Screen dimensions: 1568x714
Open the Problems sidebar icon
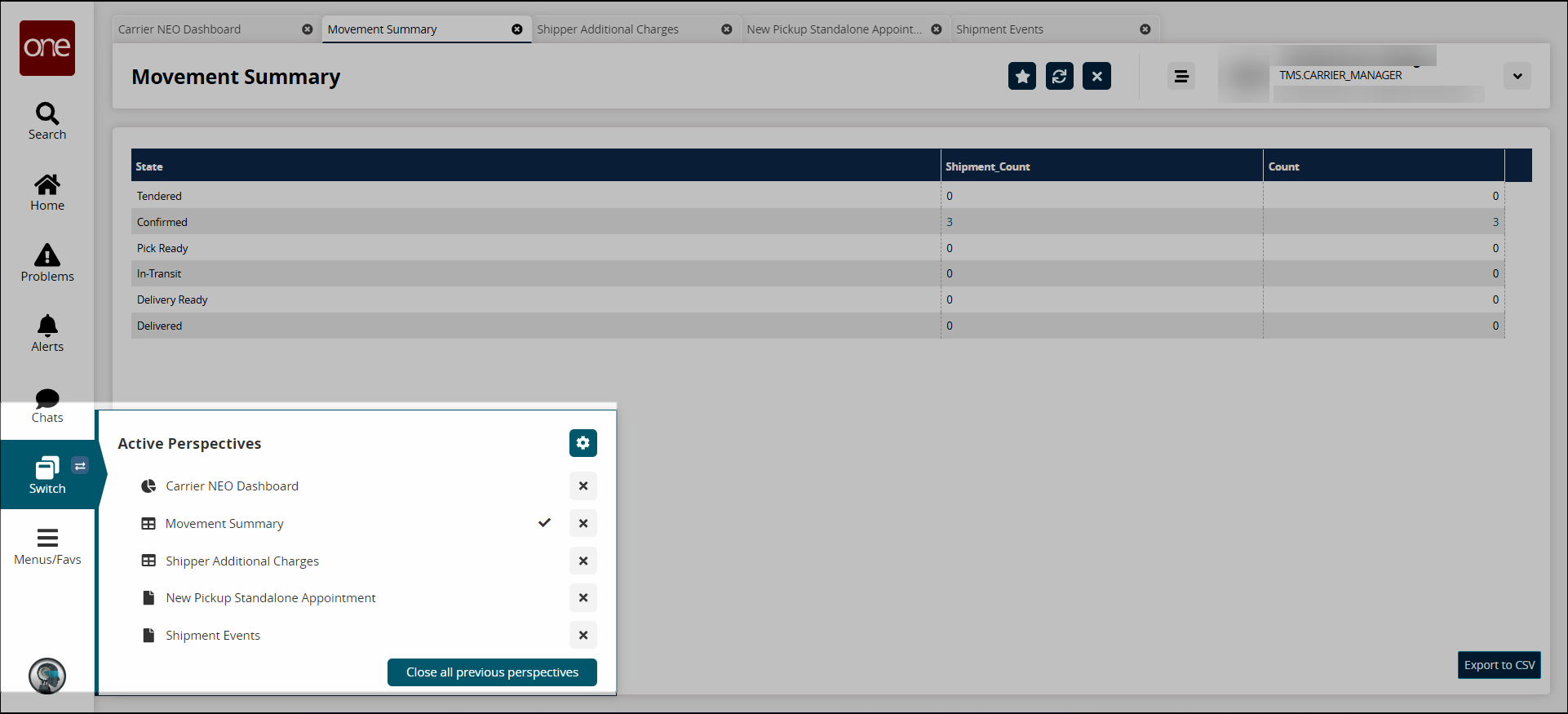coord(47,264)
